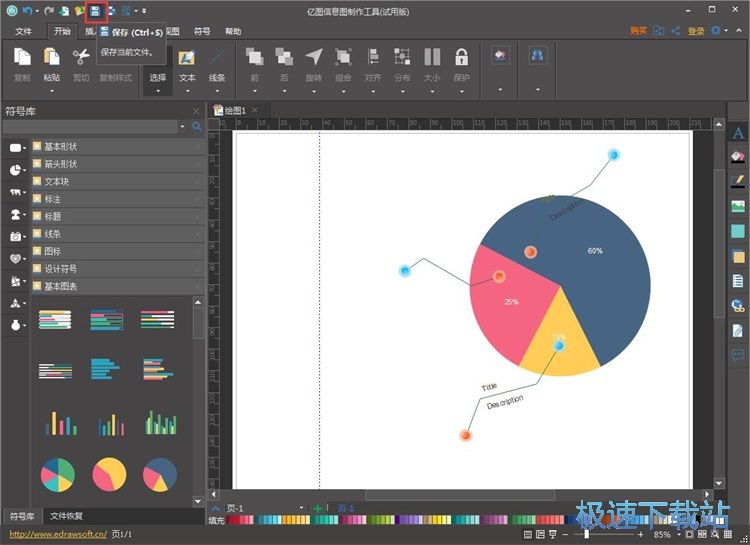This screenshot has height=545, width=750.
Task: Click the 登录 login link
Action: coord(696,31)
